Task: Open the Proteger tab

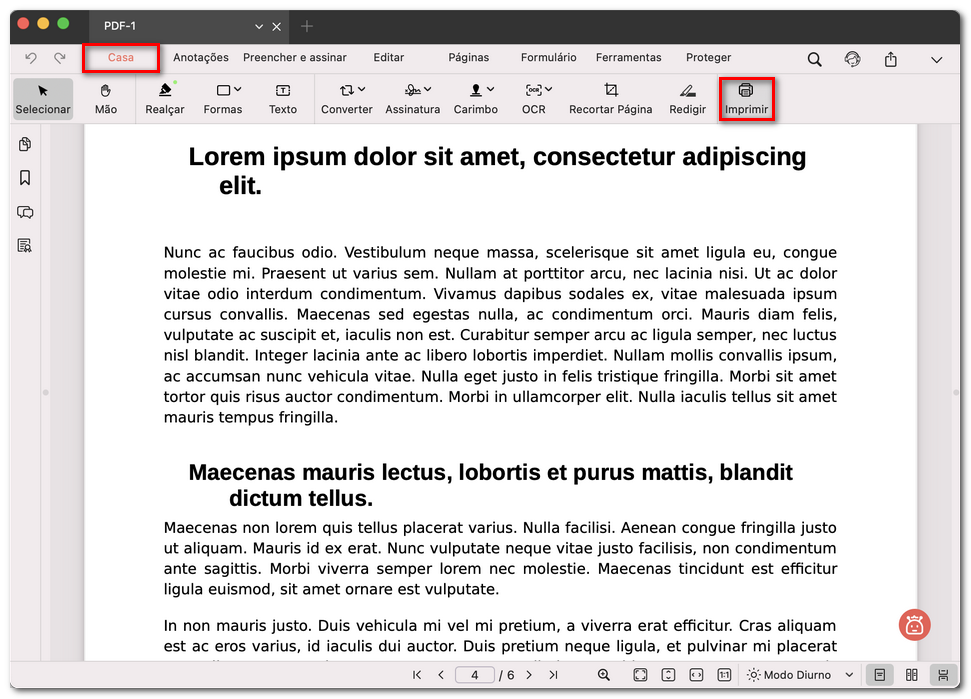Action: (x=708, y=58)
